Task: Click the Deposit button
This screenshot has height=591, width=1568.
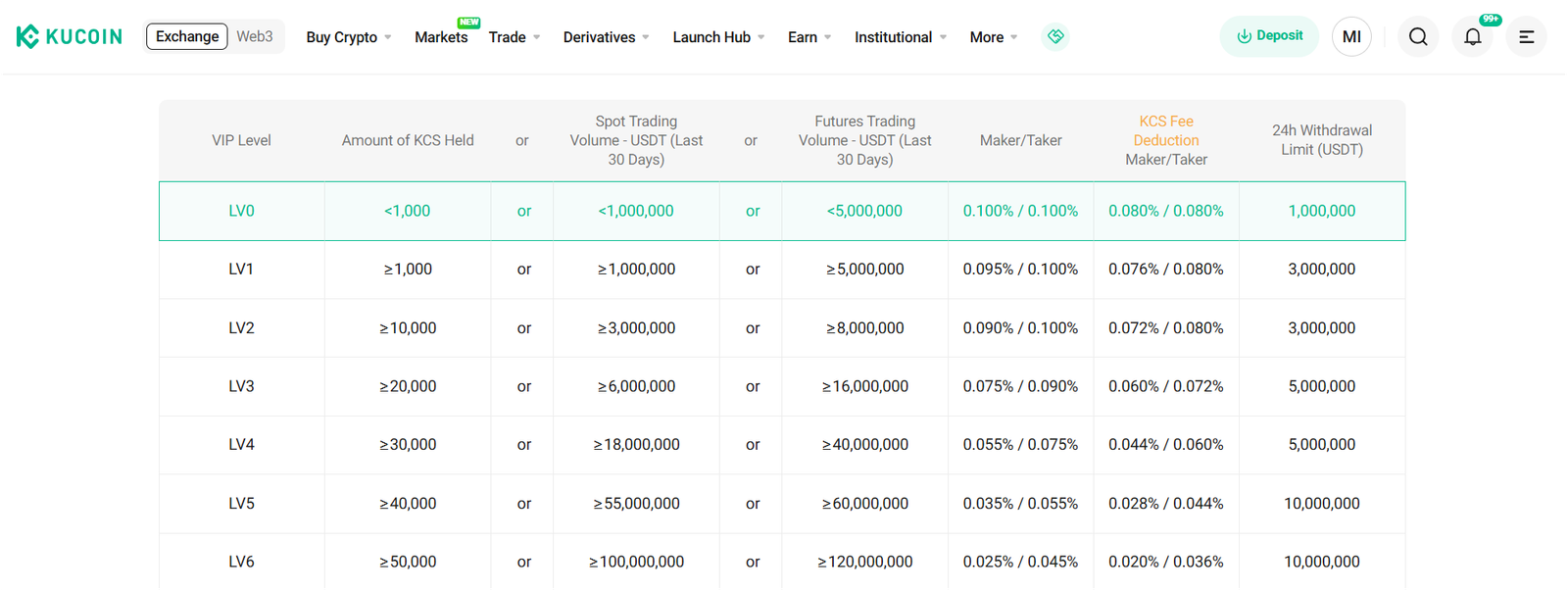Action: click(1269, 36)
